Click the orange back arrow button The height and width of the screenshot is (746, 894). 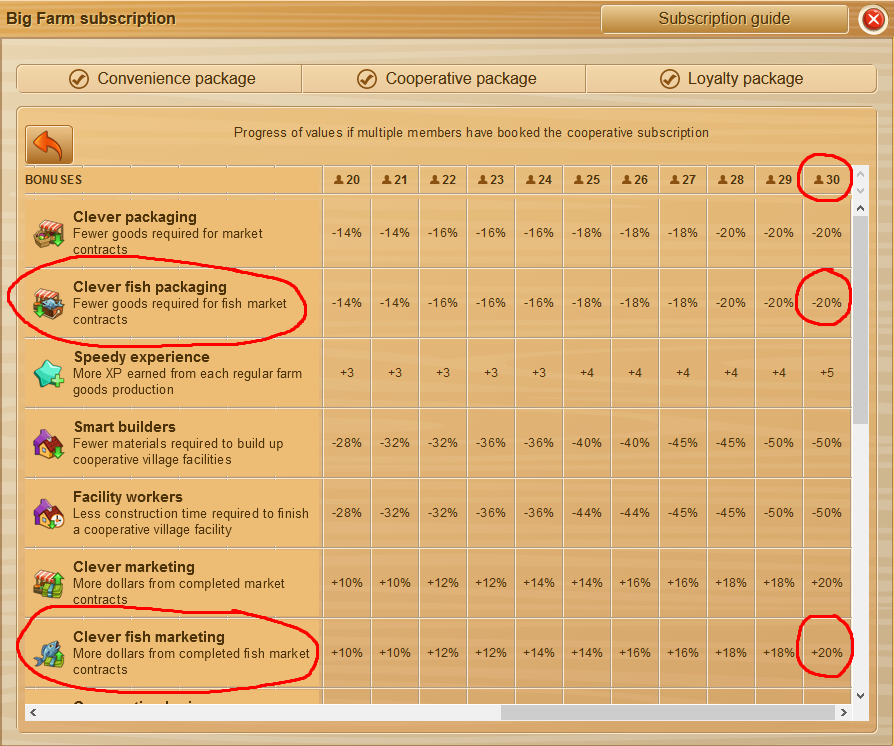pyautogui.click(x=49, y=145)
